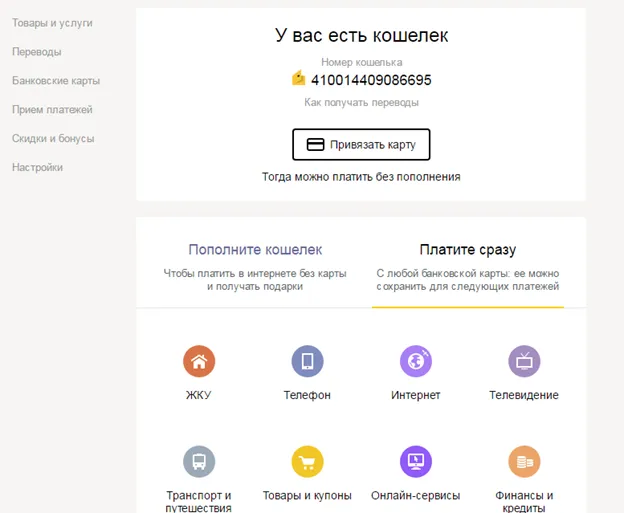Switch to the Платите сразу tab
This screenshot has width=624, height=513.
tap(468, 250)
